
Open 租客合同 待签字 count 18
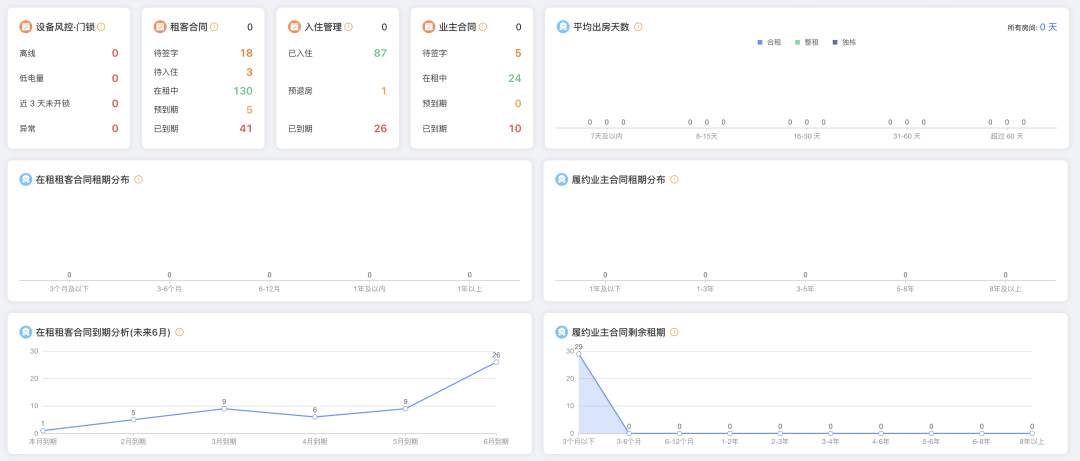tap(247, 53)
